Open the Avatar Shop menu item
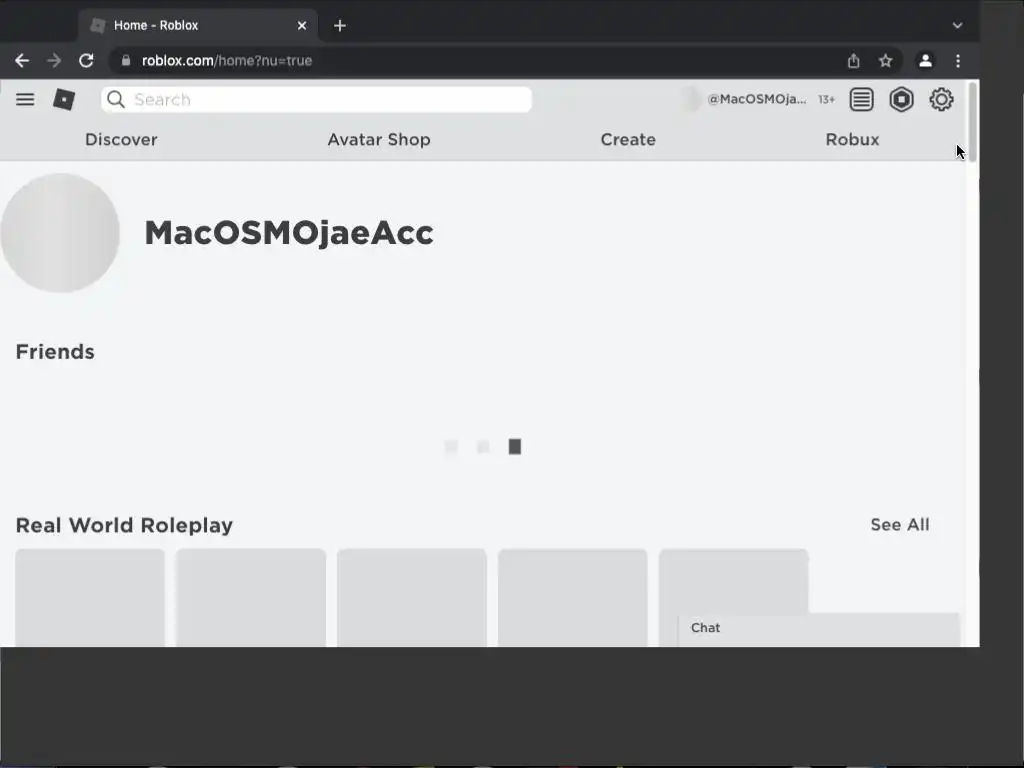 coord(379,140)
